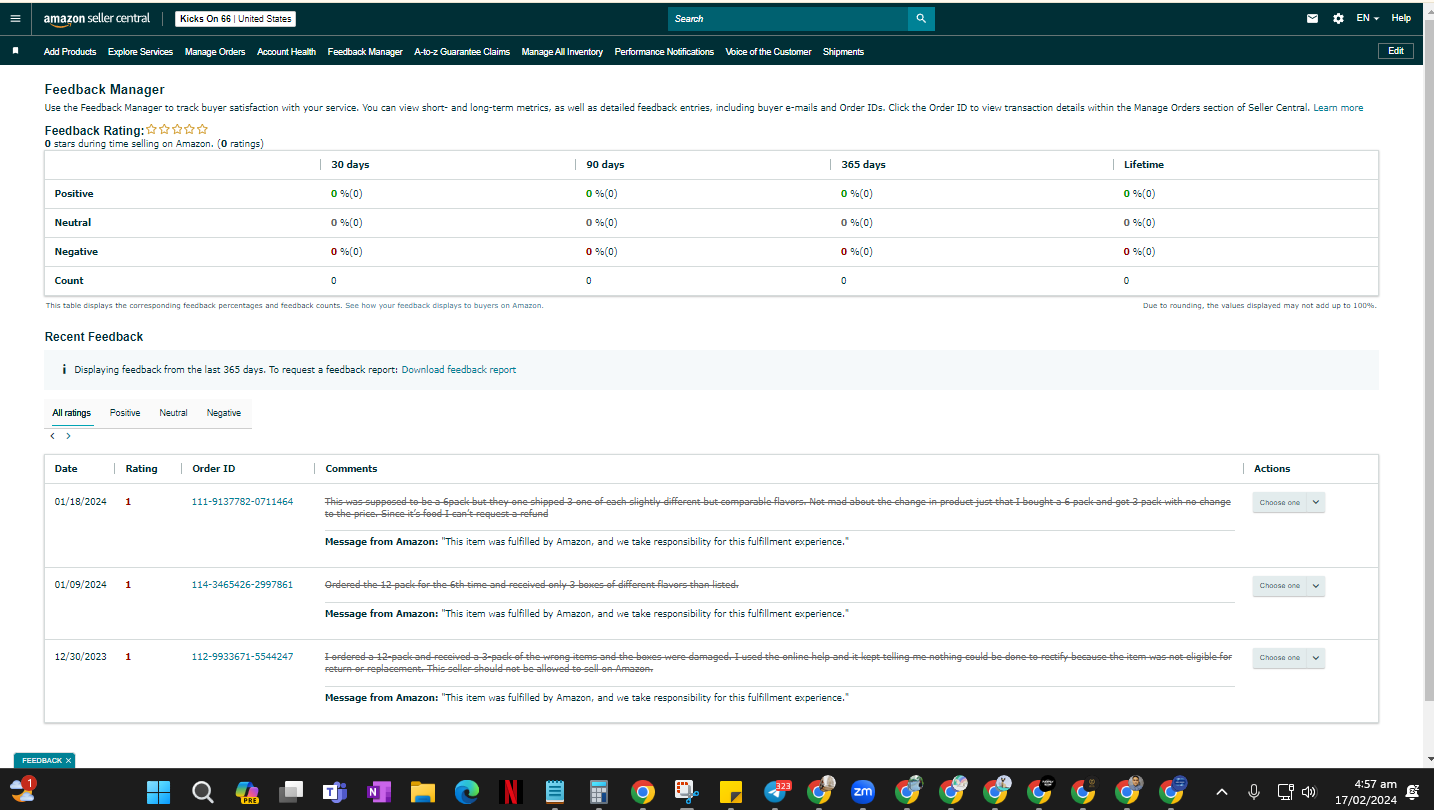Viewport: 1434px width, 810px height.
Task: Click the Amazon Seller Central logo
Action: coord(97,19)
